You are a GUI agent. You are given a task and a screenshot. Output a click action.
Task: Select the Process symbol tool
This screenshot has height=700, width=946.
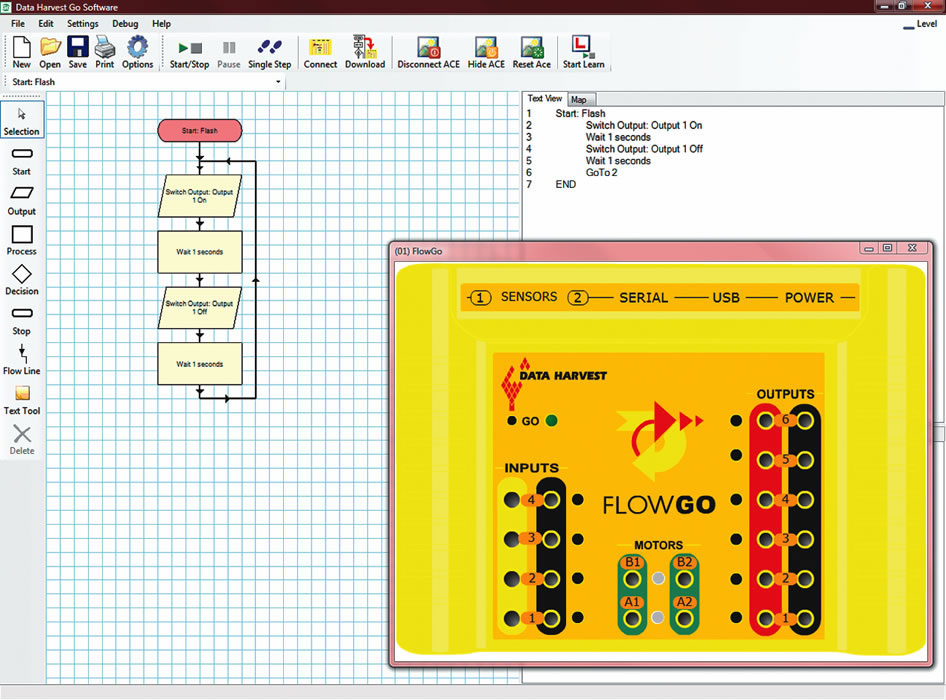click(21, 237)
